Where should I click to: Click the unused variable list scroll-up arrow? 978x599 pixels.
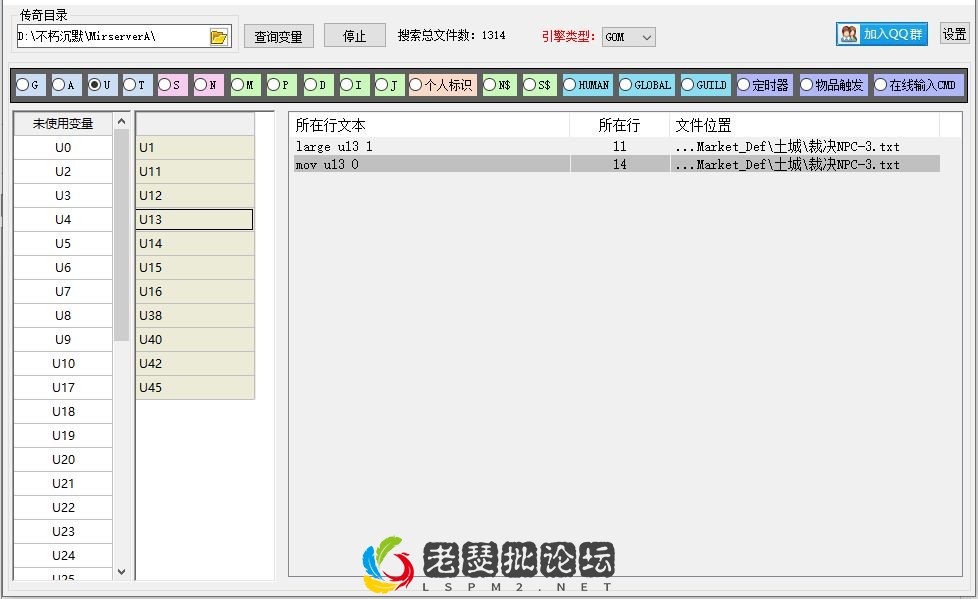pyautogui.click(x=122, y=121)
